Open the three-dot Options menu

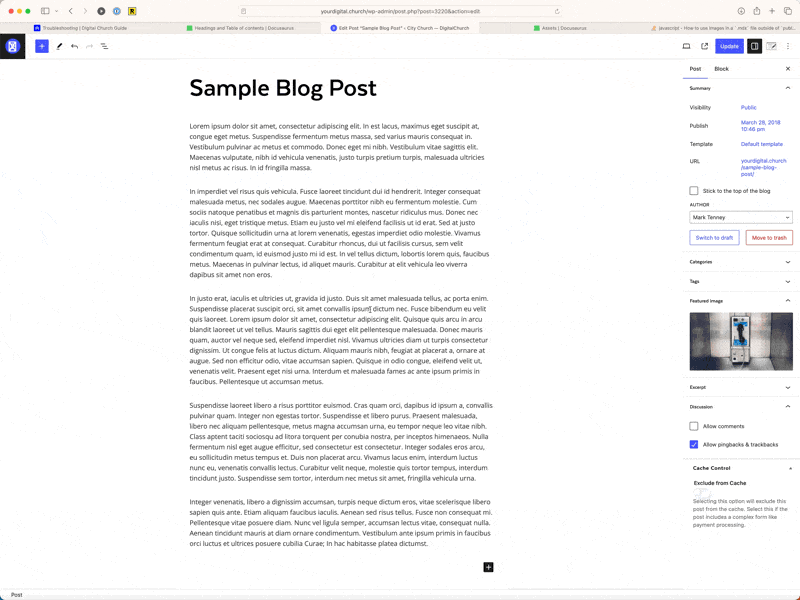(x=788, y=46)
